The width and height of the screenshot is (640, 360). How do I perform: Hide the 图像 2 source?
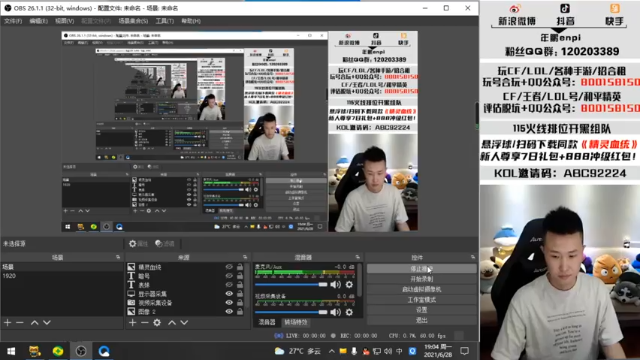coord(229,312)
